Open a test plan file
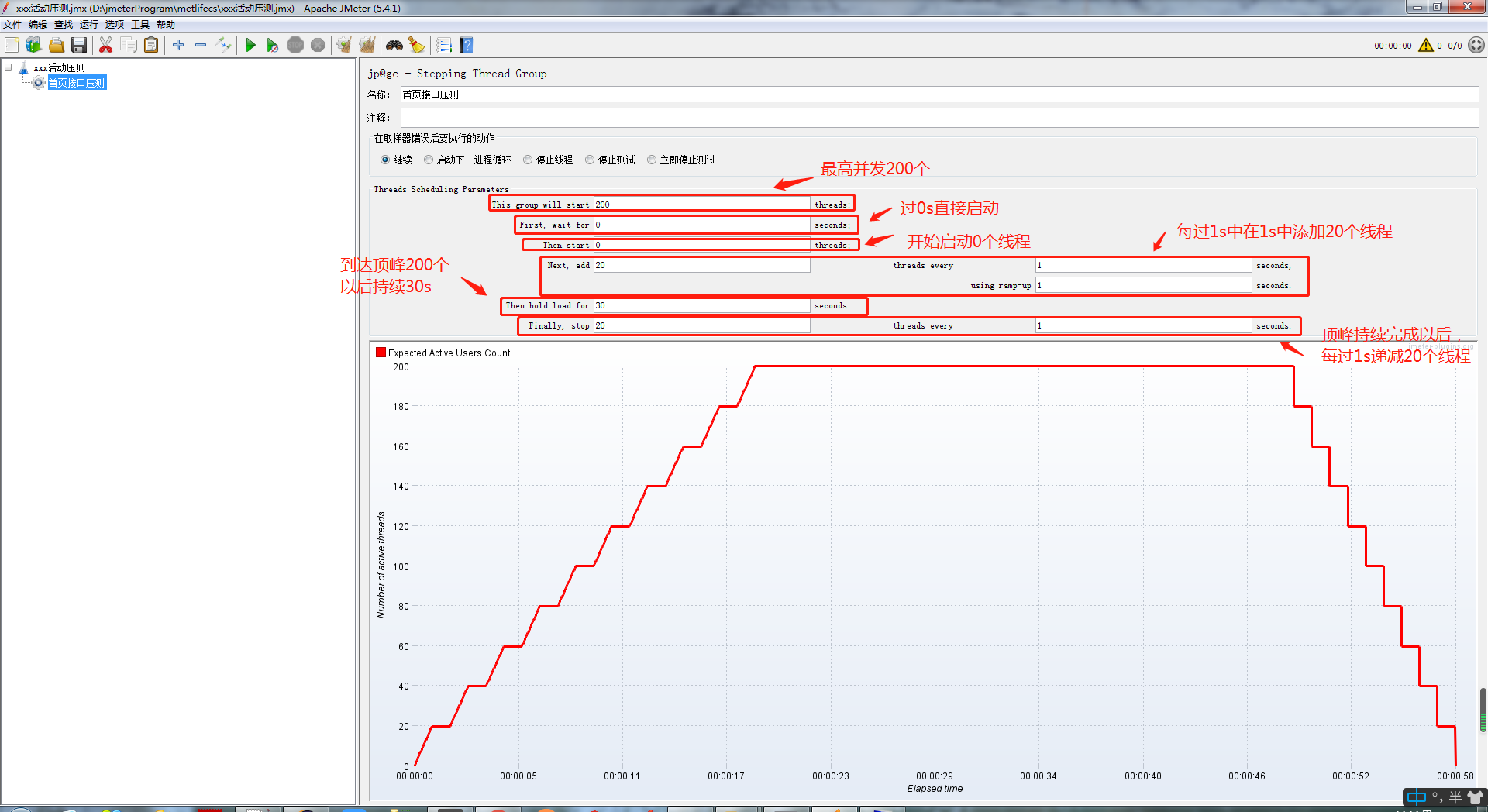1488x812 pixels. click(57, 45)
